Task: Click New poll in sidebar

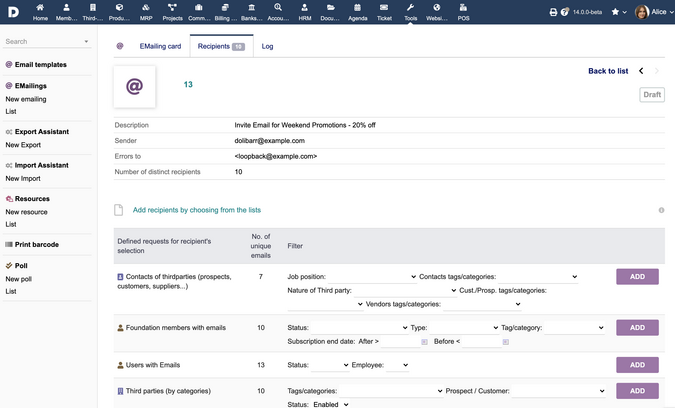Action: (x=19, y=279)
